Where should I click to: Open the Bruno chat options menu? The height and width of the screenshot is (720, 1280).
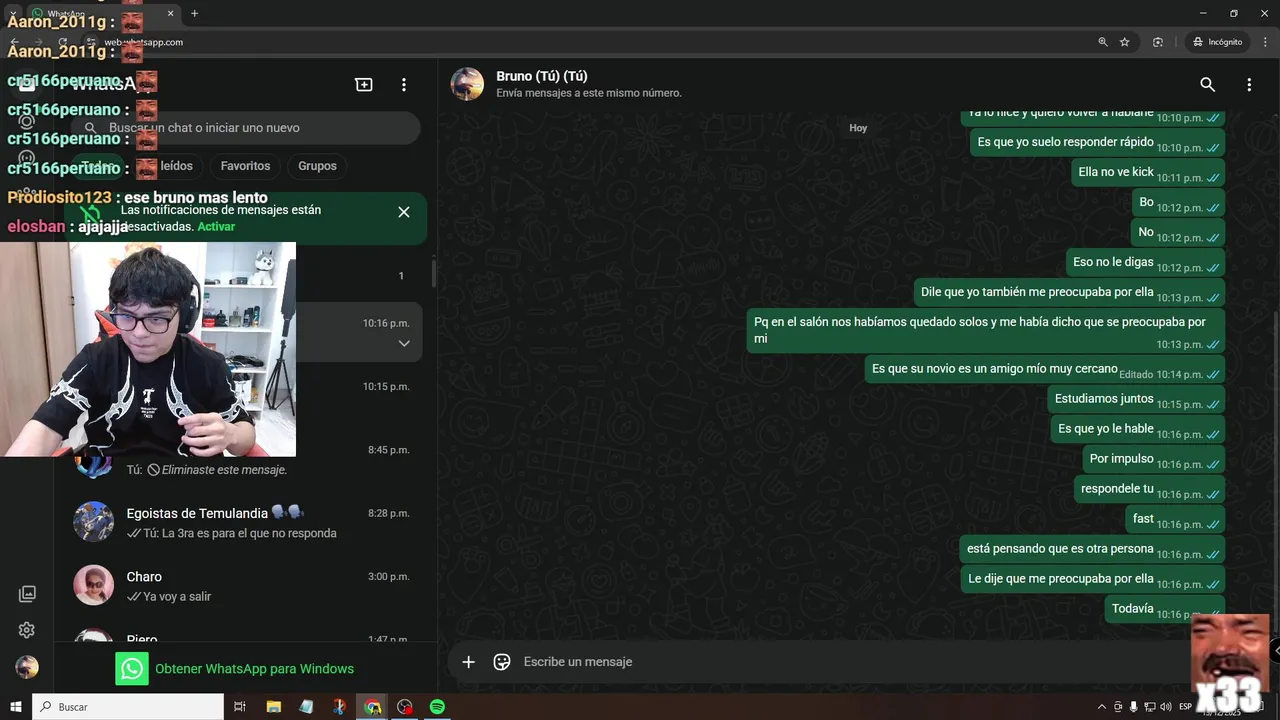pos(1249,85)
